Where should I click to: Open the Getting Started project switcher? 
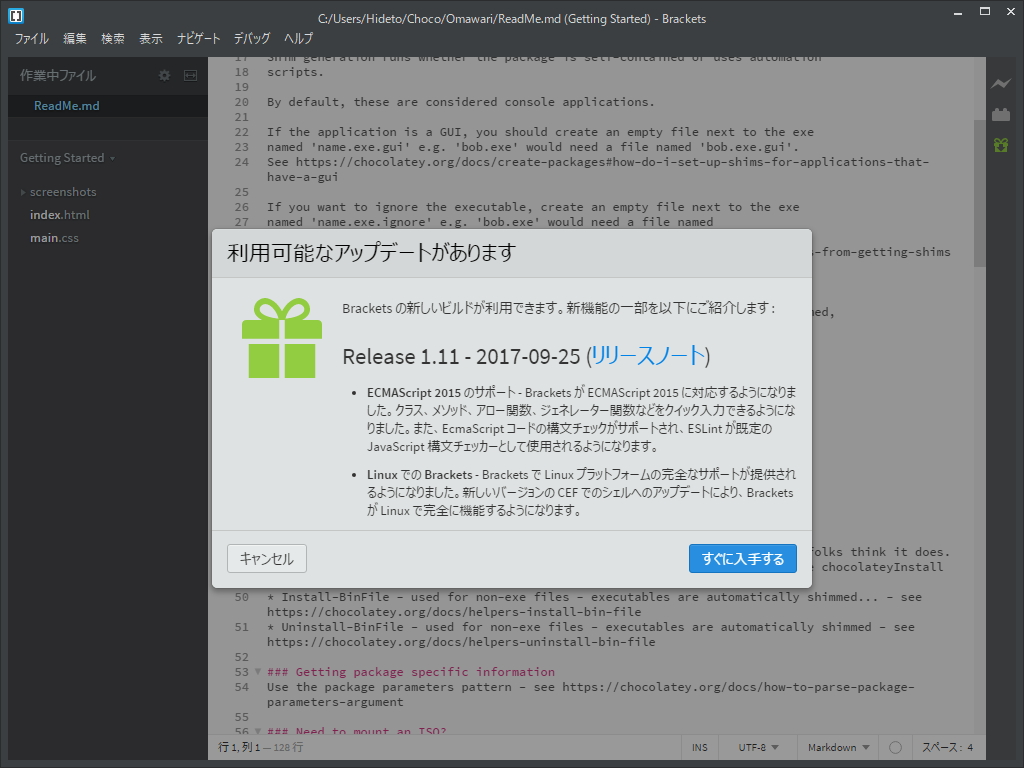coord(61,157)
